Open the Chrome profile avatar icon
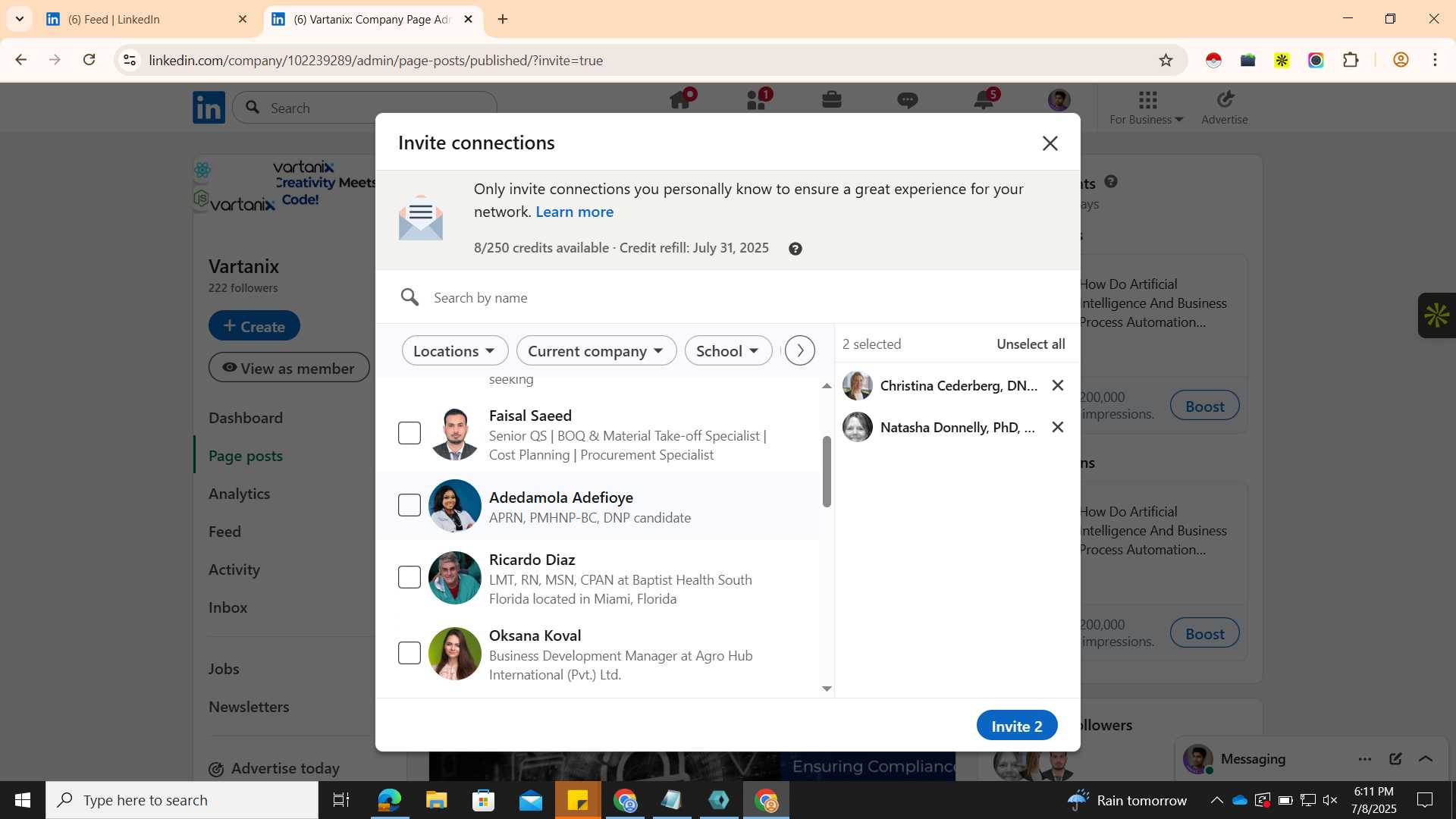This screenshot has height=819, width=1456. pyautogui.click(x=1401, y=60)
